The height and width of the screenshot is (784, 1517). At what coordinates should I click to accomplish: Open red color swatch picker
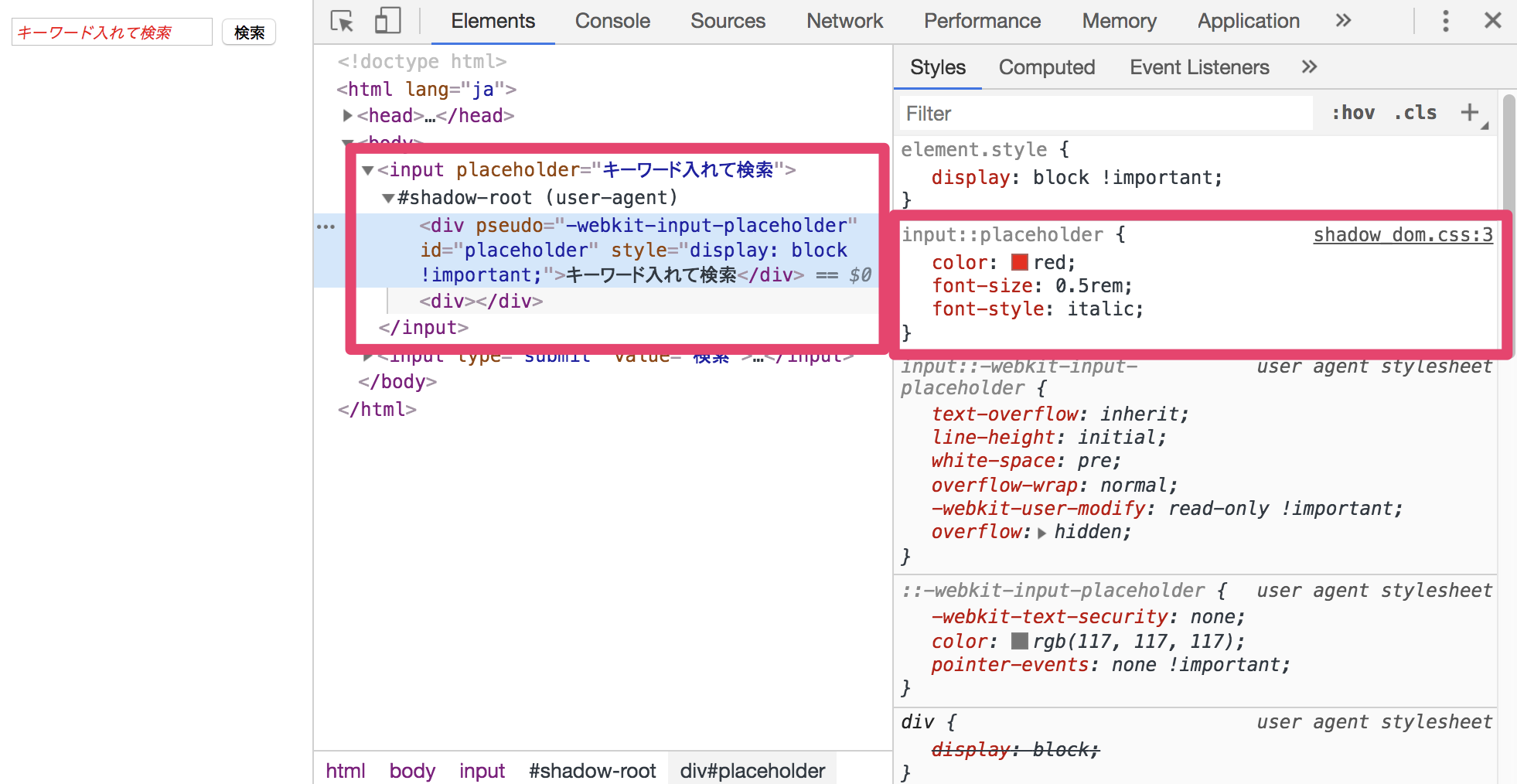pos(1019,262)
